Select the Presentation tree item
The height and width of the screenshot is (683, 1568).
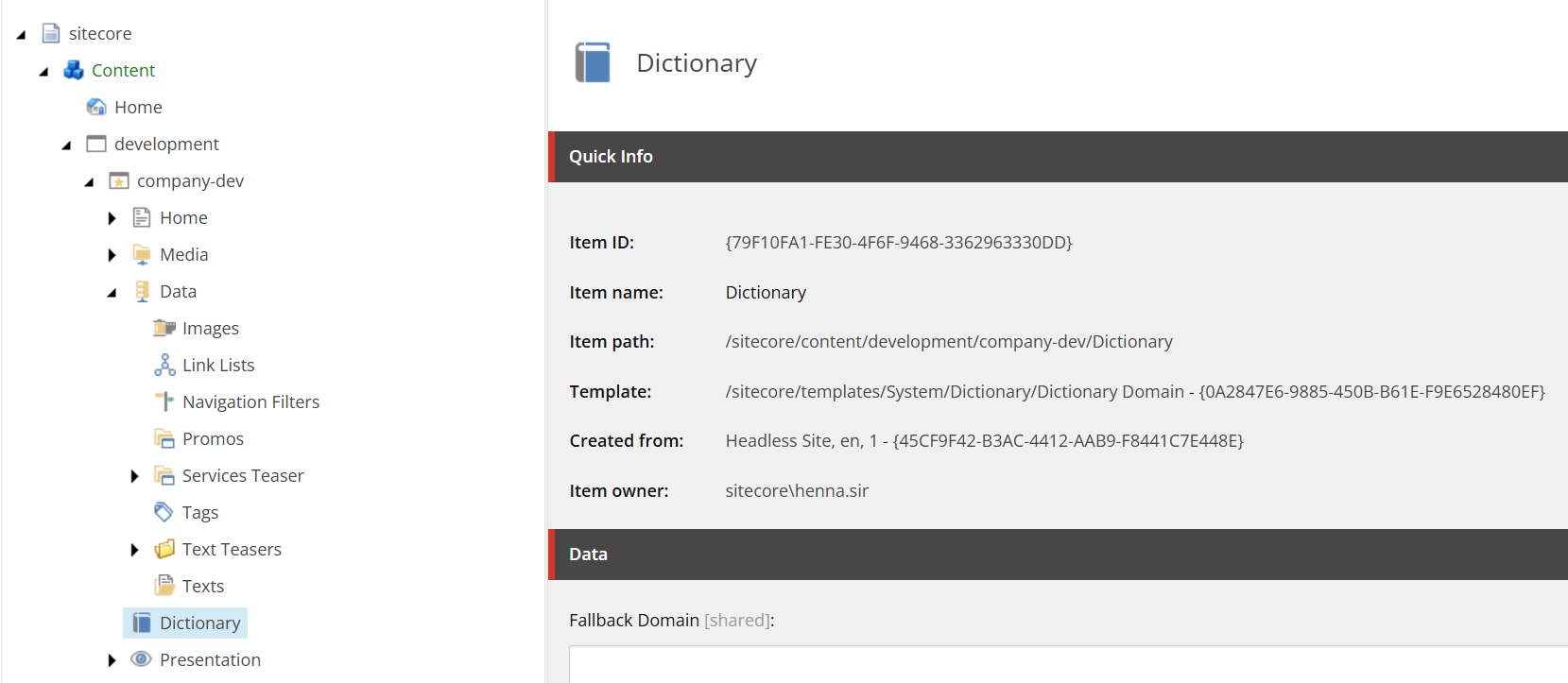[210, 660]
